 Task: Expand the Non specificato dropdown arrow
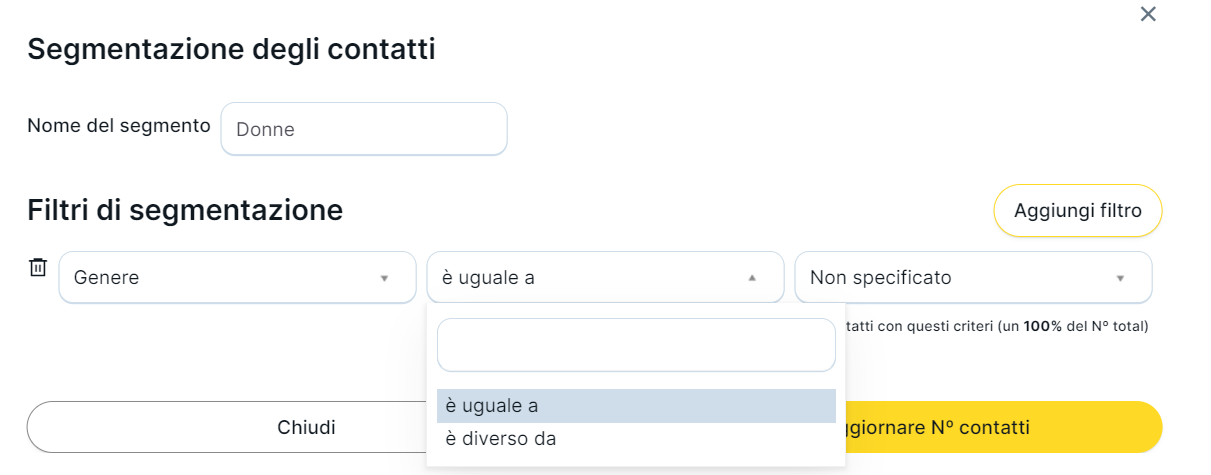tap(1120, 278)
